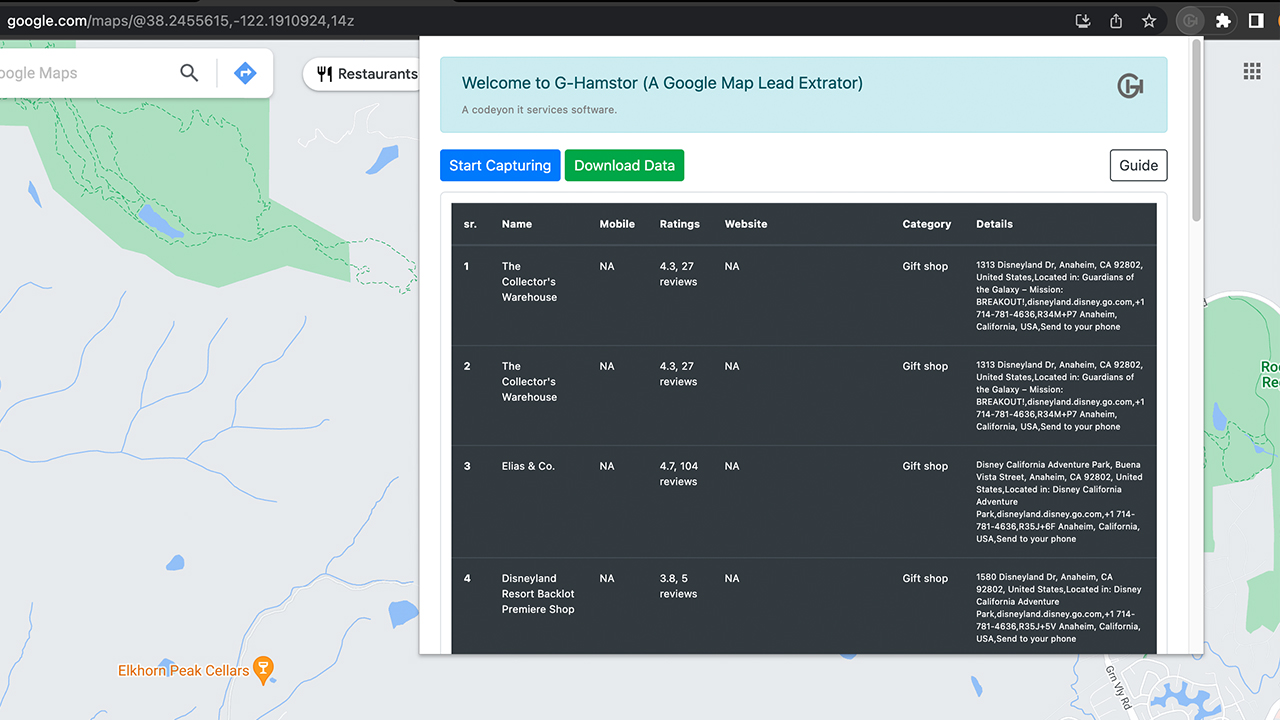Click the Elkhorn Peak Cellars map pin
The width and height of the screenshot is (1280, 720).
click(264, 671)
